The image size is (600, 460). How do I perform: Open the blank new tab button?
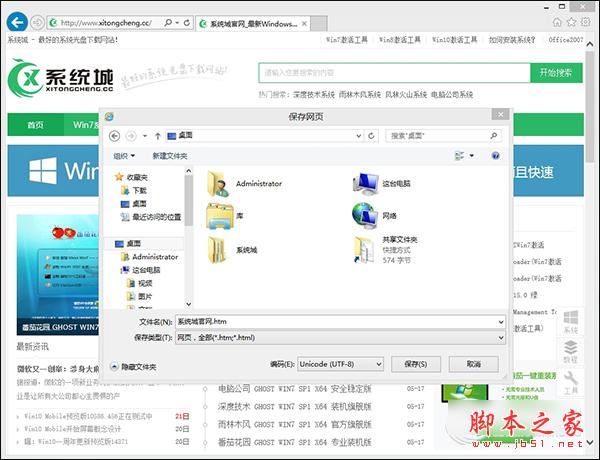[x=319, y=24]
